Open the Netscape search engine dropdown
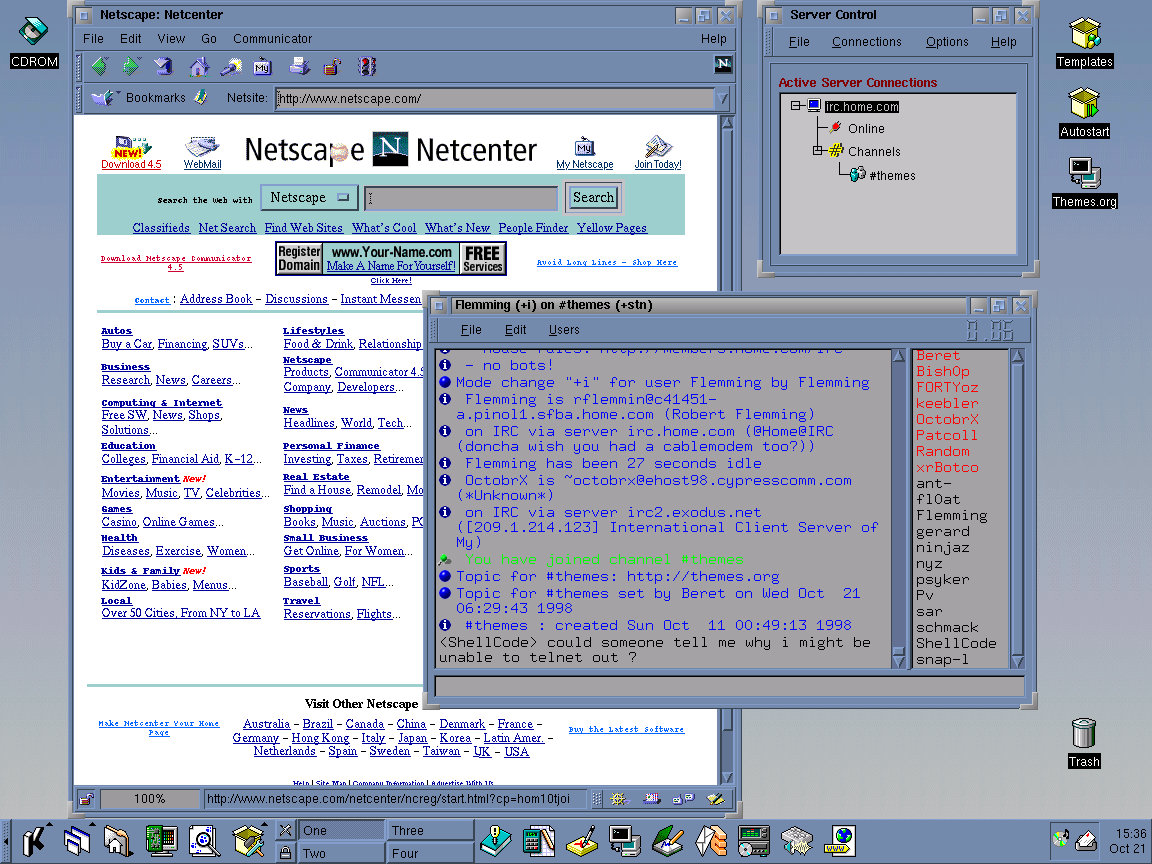 point(309,197)
